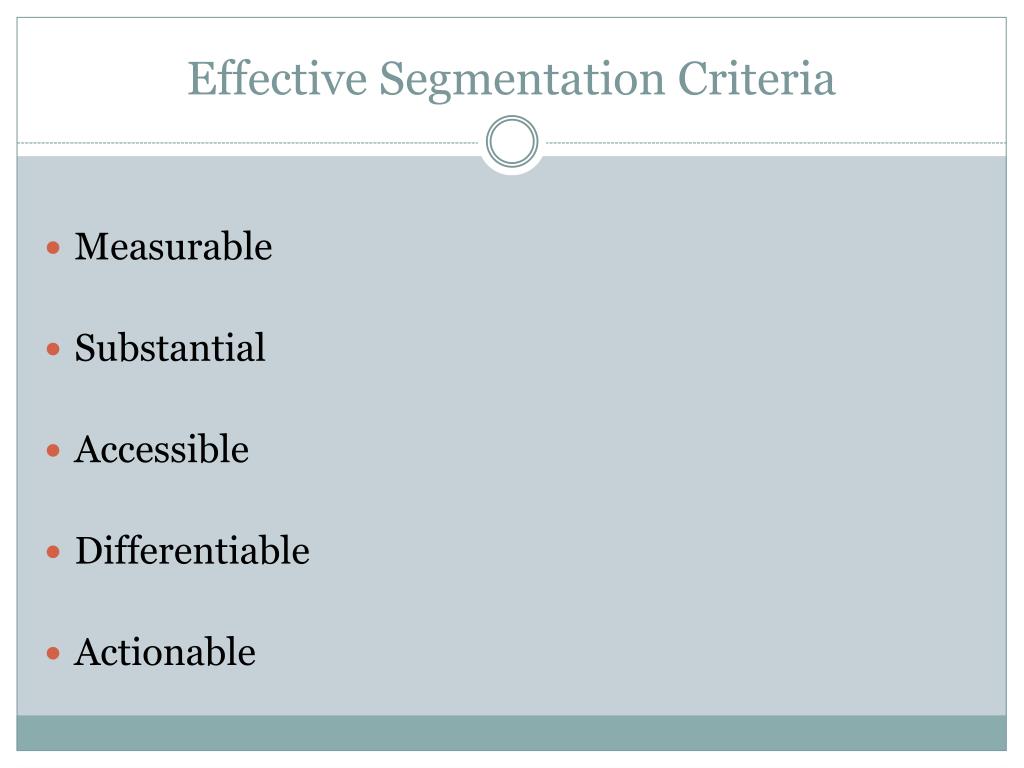The height and width of the screenshot is (768, 1024).
Task: Click the orange bullet beside Accessible
Action: click(x=54, y=451)
